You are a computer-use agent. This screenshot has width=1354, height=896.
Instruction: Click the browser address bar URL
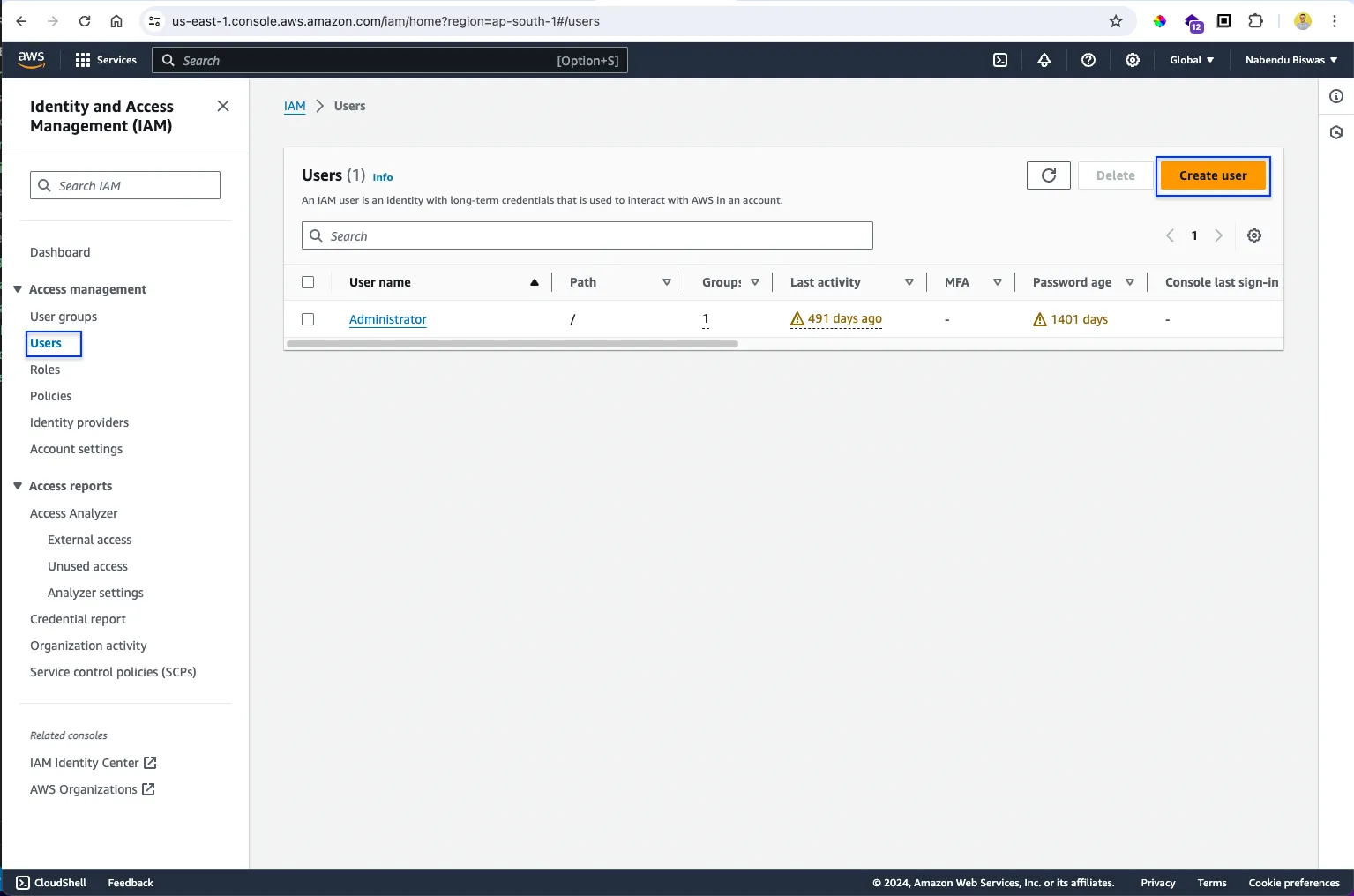tap(385, 21)
